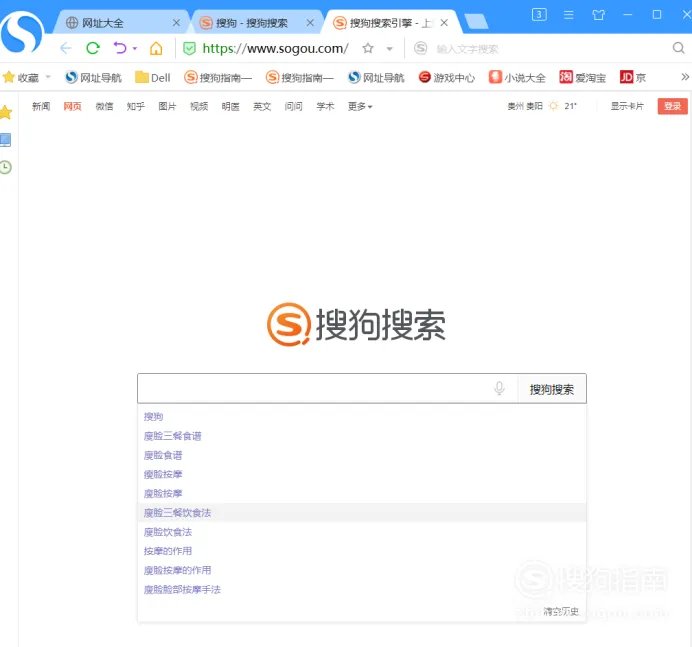Select suggestion 瘦脸脸部按摩手法
This screenshot has width=692, height=647.
click(x=182, y=589)
